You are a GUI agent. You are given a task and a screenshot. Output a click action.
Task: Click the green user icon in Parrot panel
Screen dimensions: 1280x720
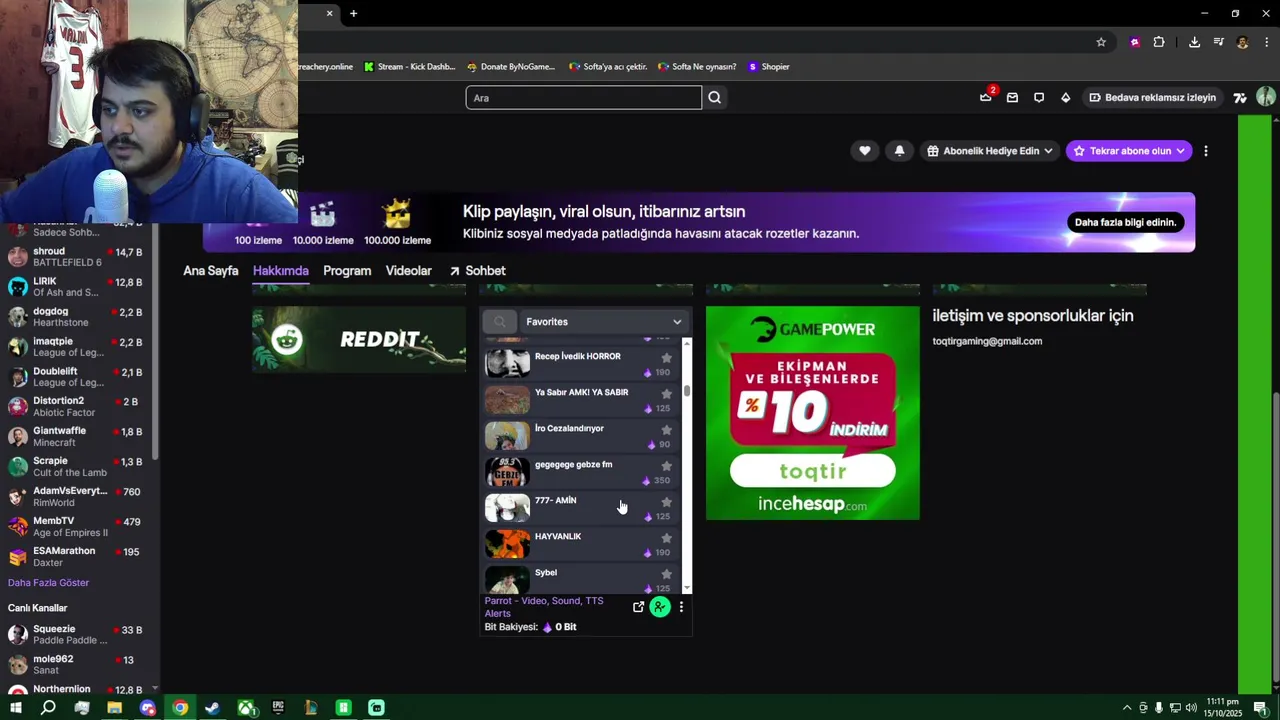pos(660,607)
